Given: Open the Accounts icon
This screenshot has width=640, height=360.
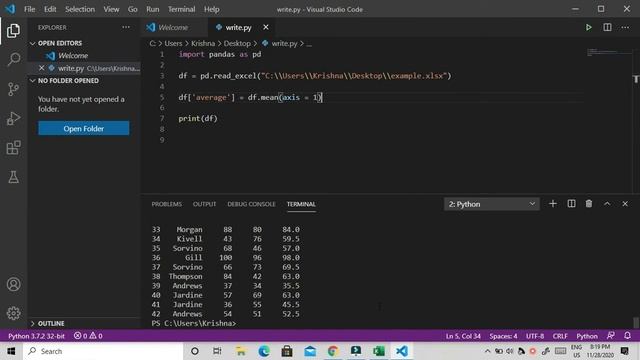Looking at the screenshot, I should click(x=13, y=284).
